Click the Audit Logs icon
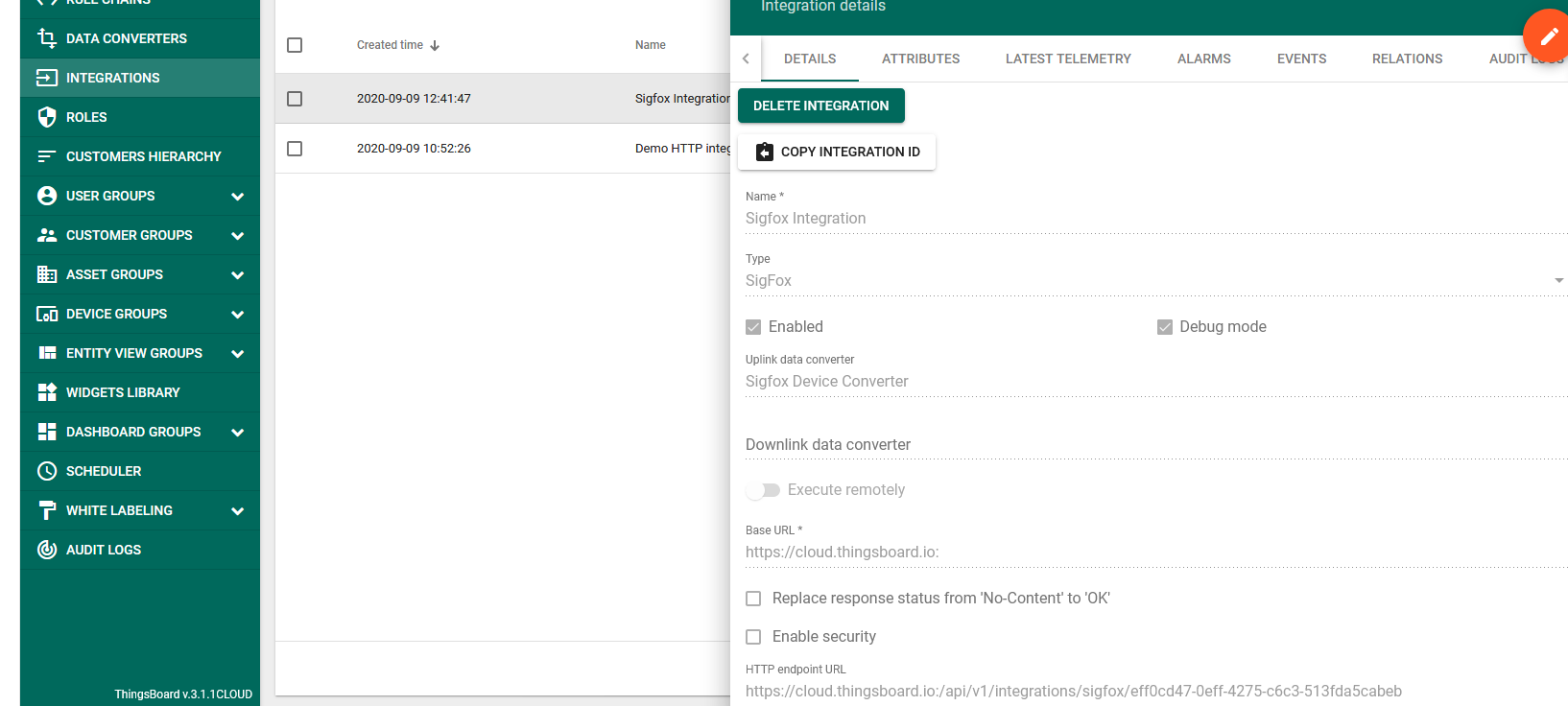 click(x=47, y=550)
